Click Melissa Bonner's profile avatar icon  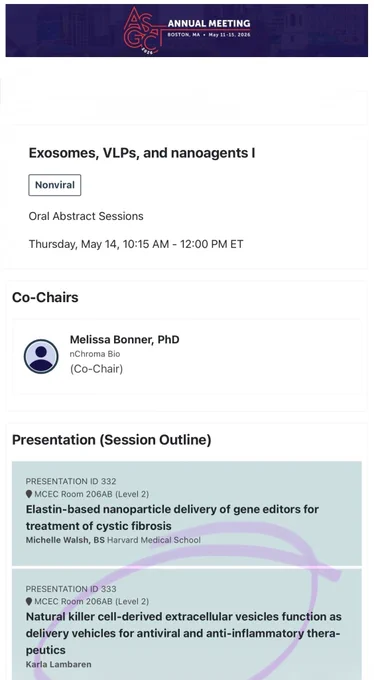tap(41, 356)
